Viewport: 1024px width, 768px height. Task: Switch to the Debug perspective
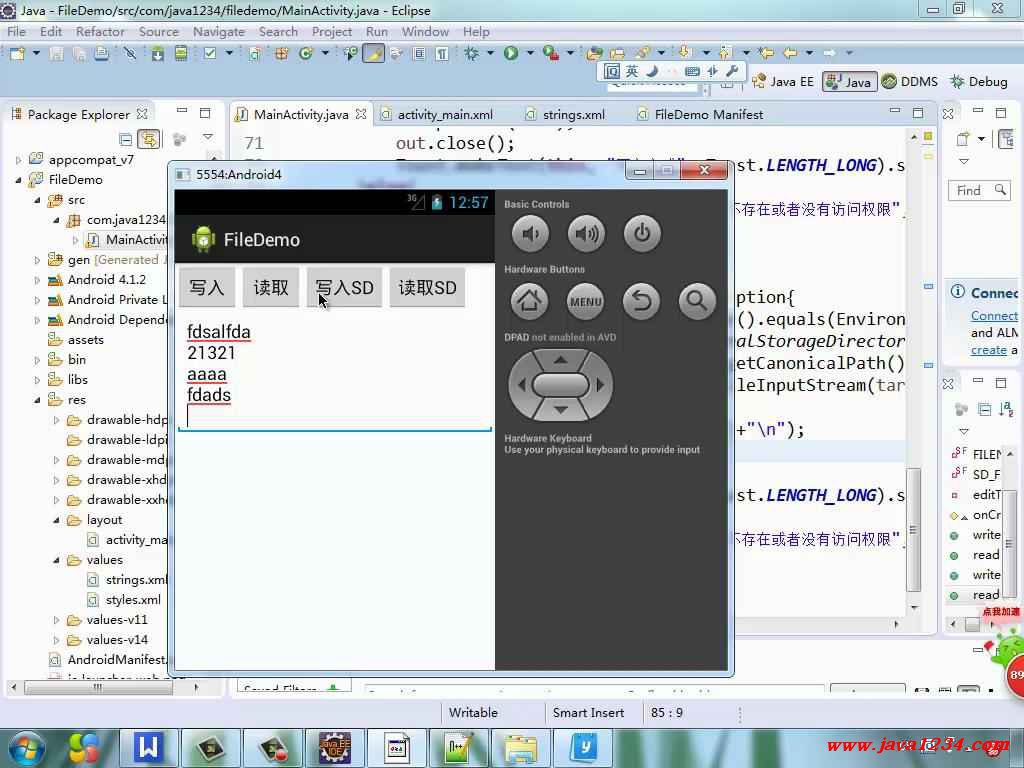(x=978, y=82)
